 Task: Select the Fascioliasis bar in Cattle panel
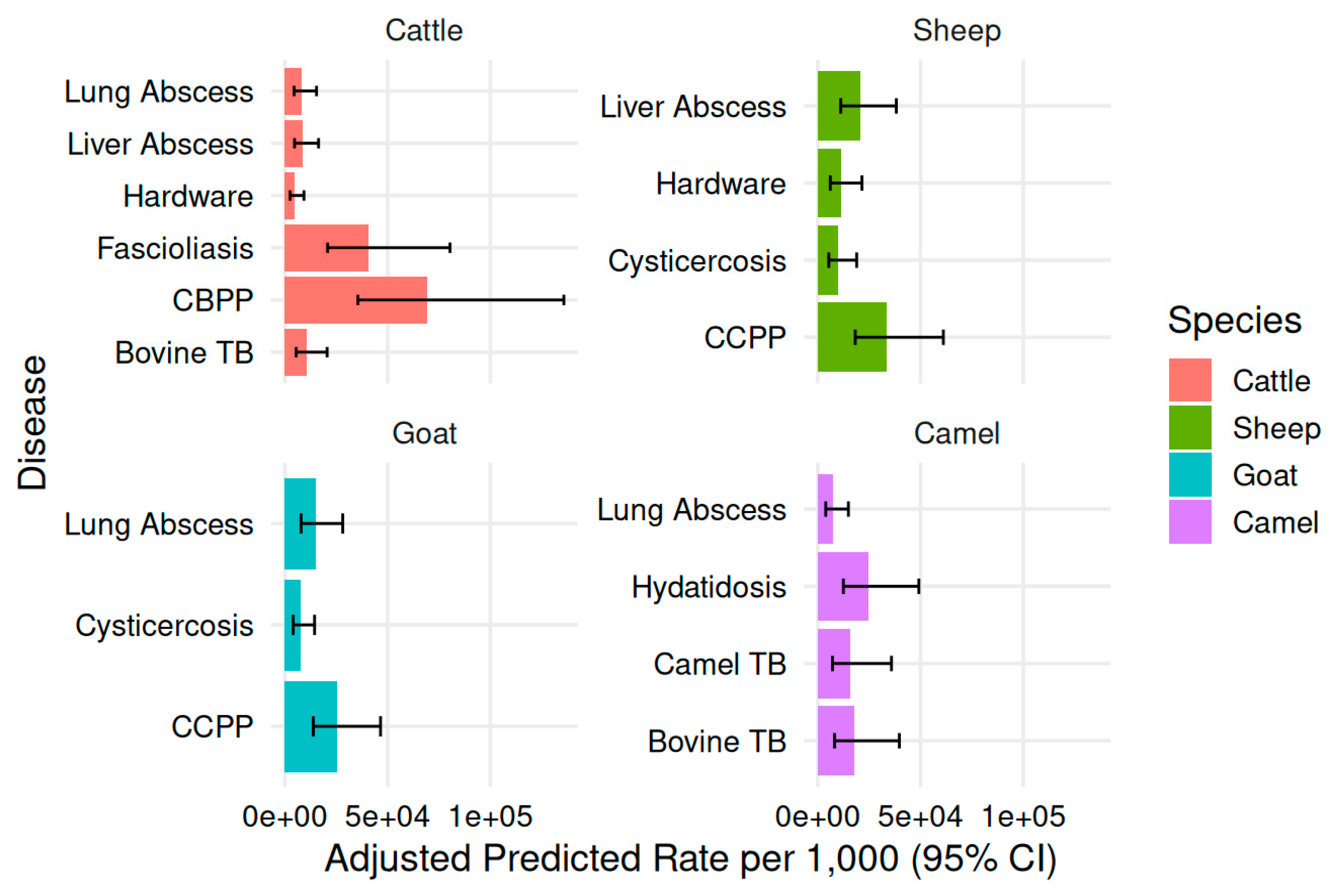click(x=326, y=248)
